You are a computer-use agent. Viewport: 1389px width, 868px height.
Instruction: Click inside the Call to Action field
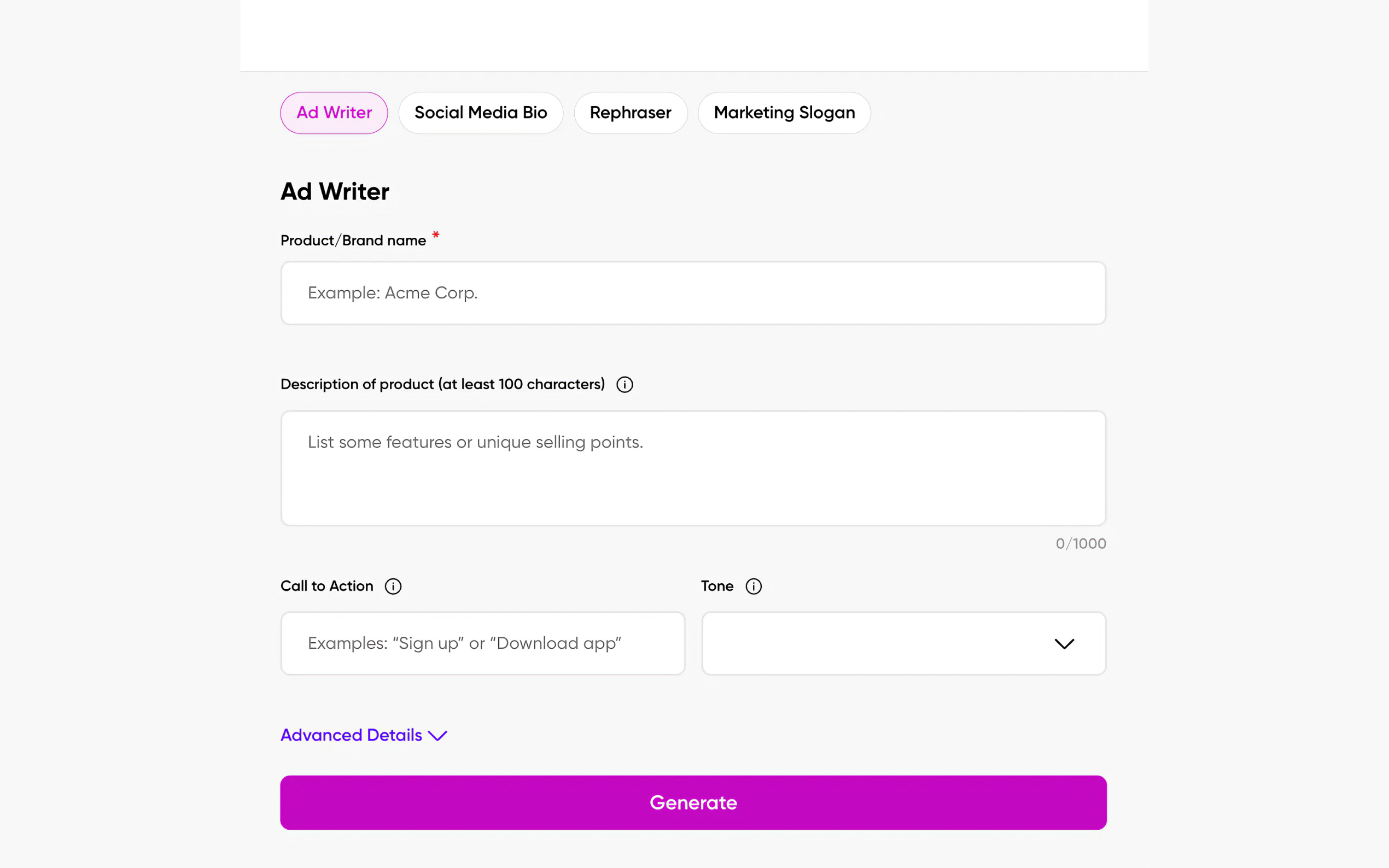tap(482, 643)
